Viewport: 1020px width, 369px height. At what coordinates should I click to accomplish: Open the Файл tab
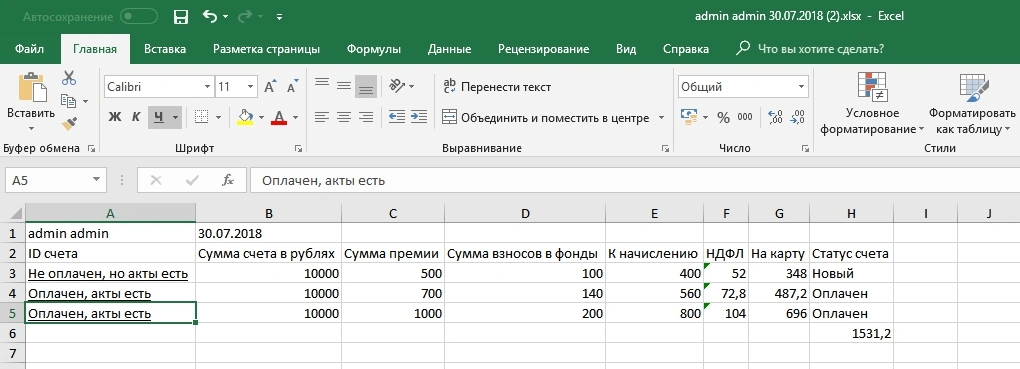29,49
